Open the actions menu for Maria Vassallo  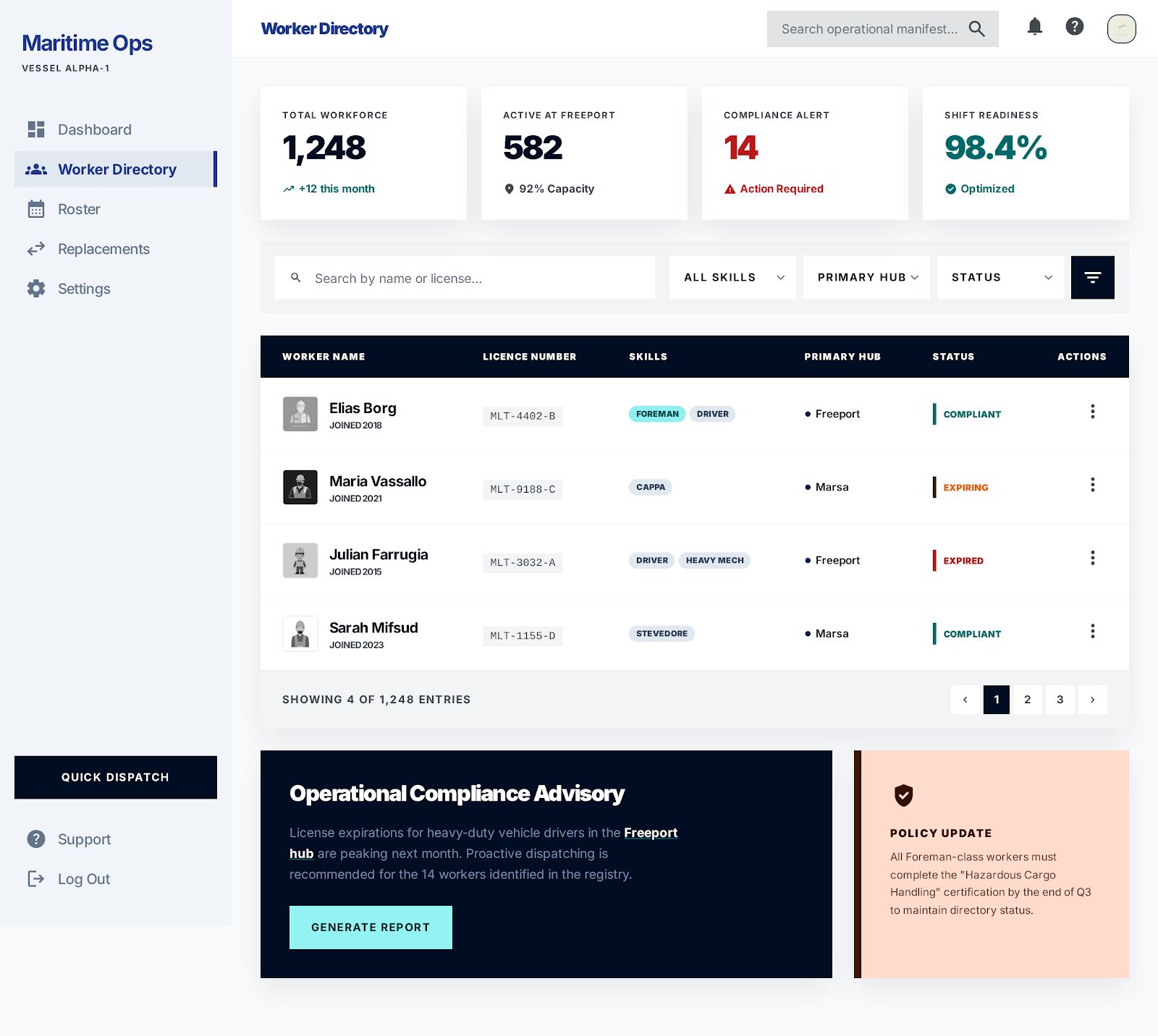click(x=1093, y=485)
